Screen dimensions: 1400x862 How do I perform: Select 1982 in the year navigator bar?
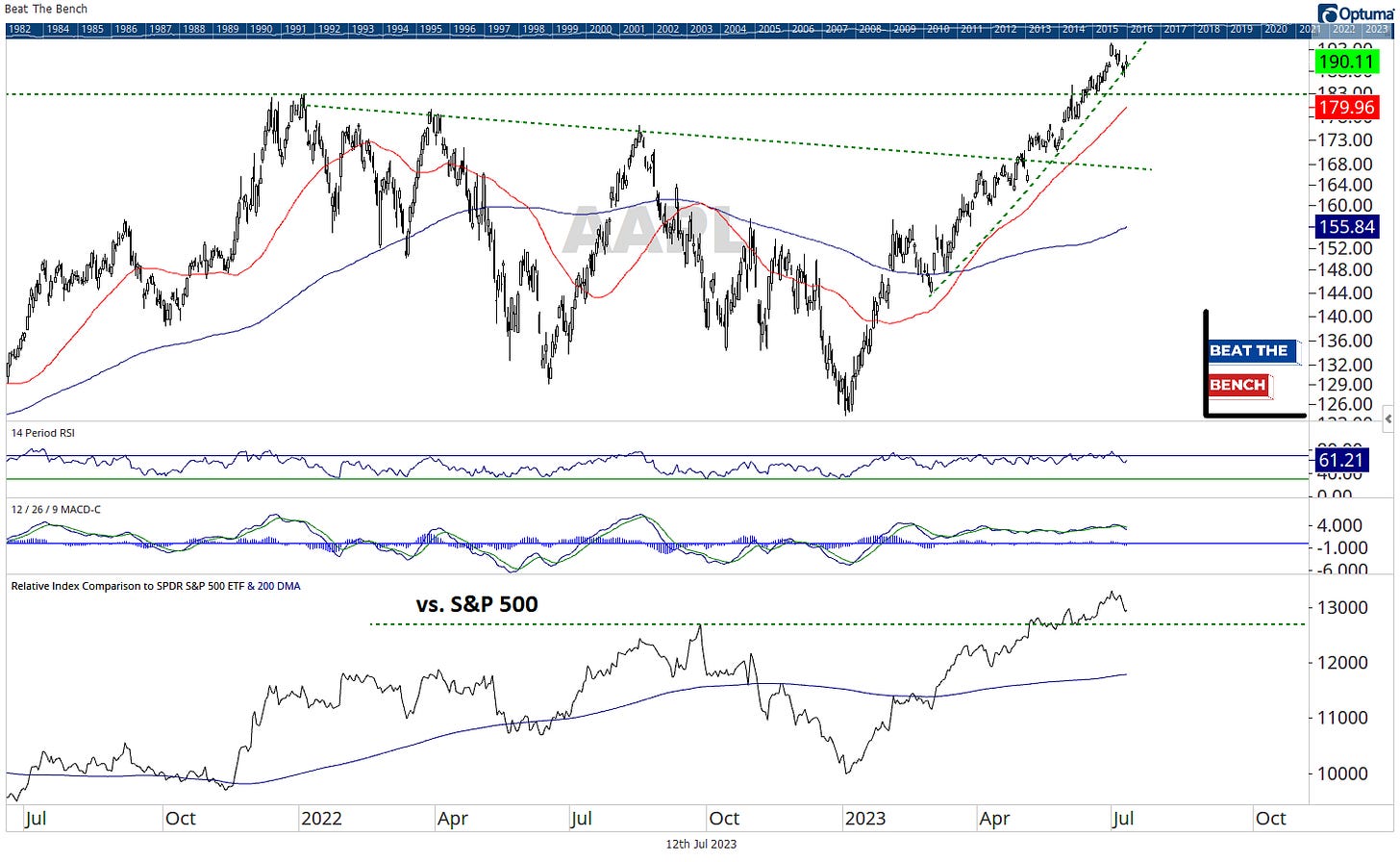click(x=20, y=29)
